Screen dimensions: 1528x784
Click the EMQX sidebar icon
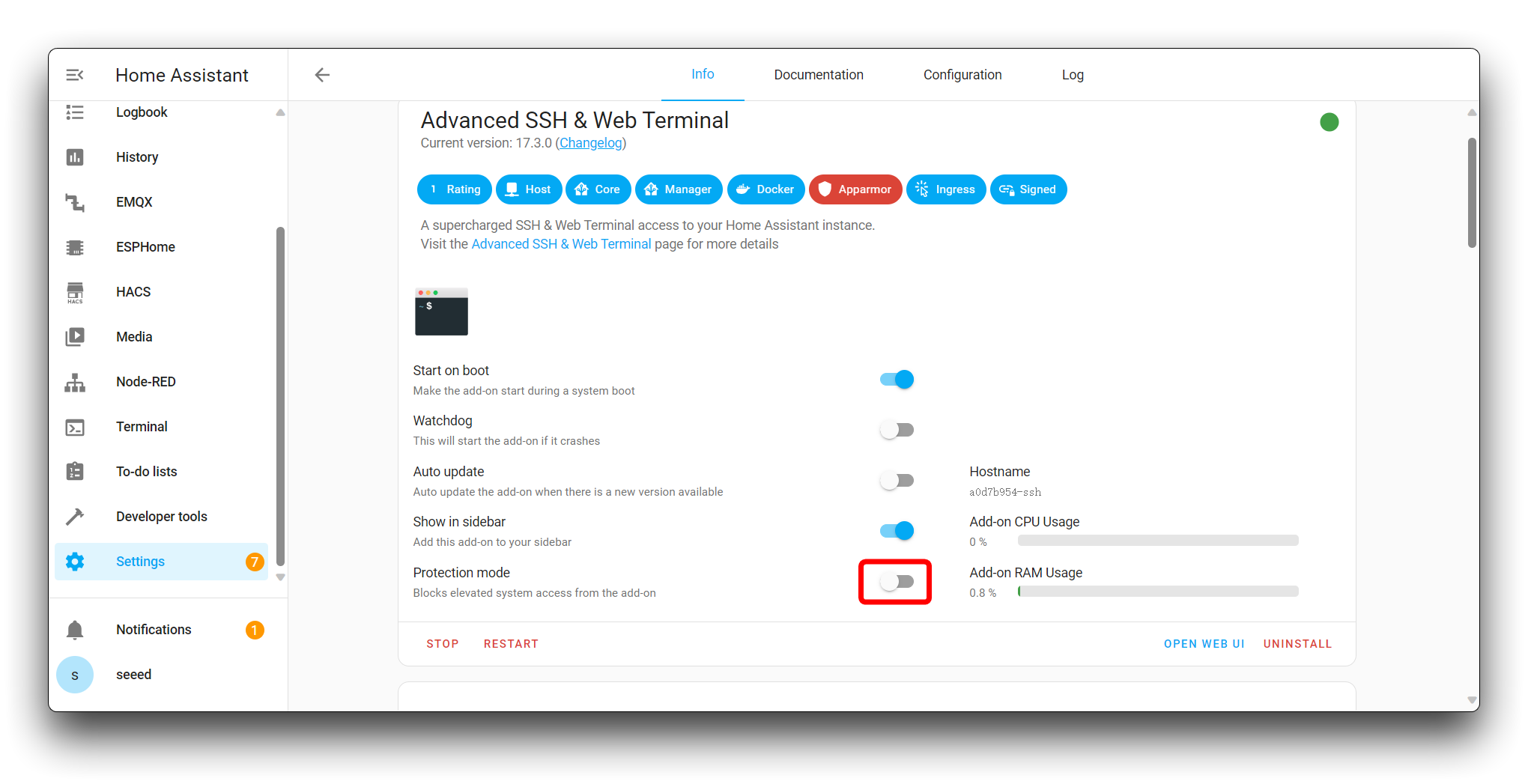coord(75,202)
